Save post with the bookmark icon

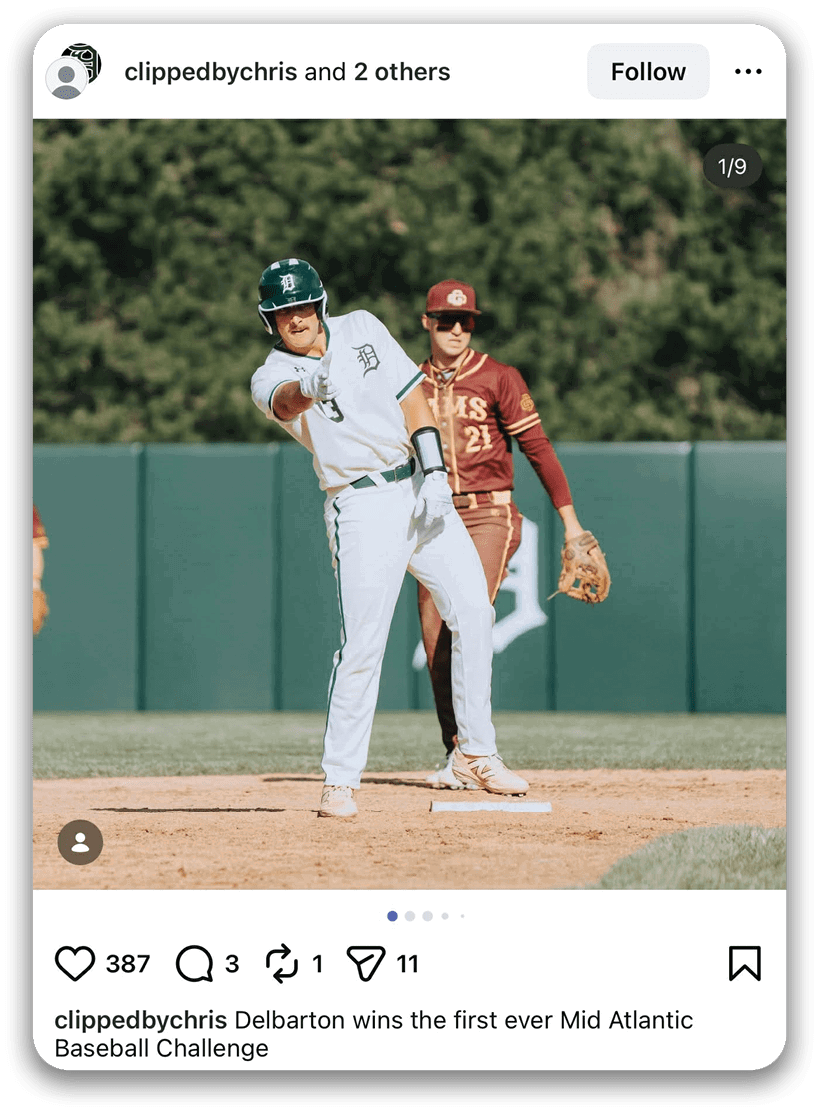coord(744,963)
